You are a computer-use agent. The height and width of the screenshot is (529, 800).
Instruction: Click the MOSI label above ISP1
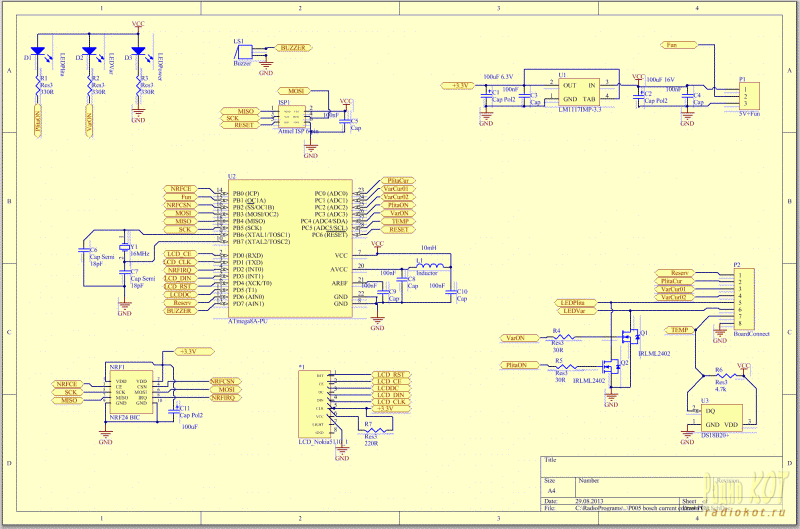(294, 91)
